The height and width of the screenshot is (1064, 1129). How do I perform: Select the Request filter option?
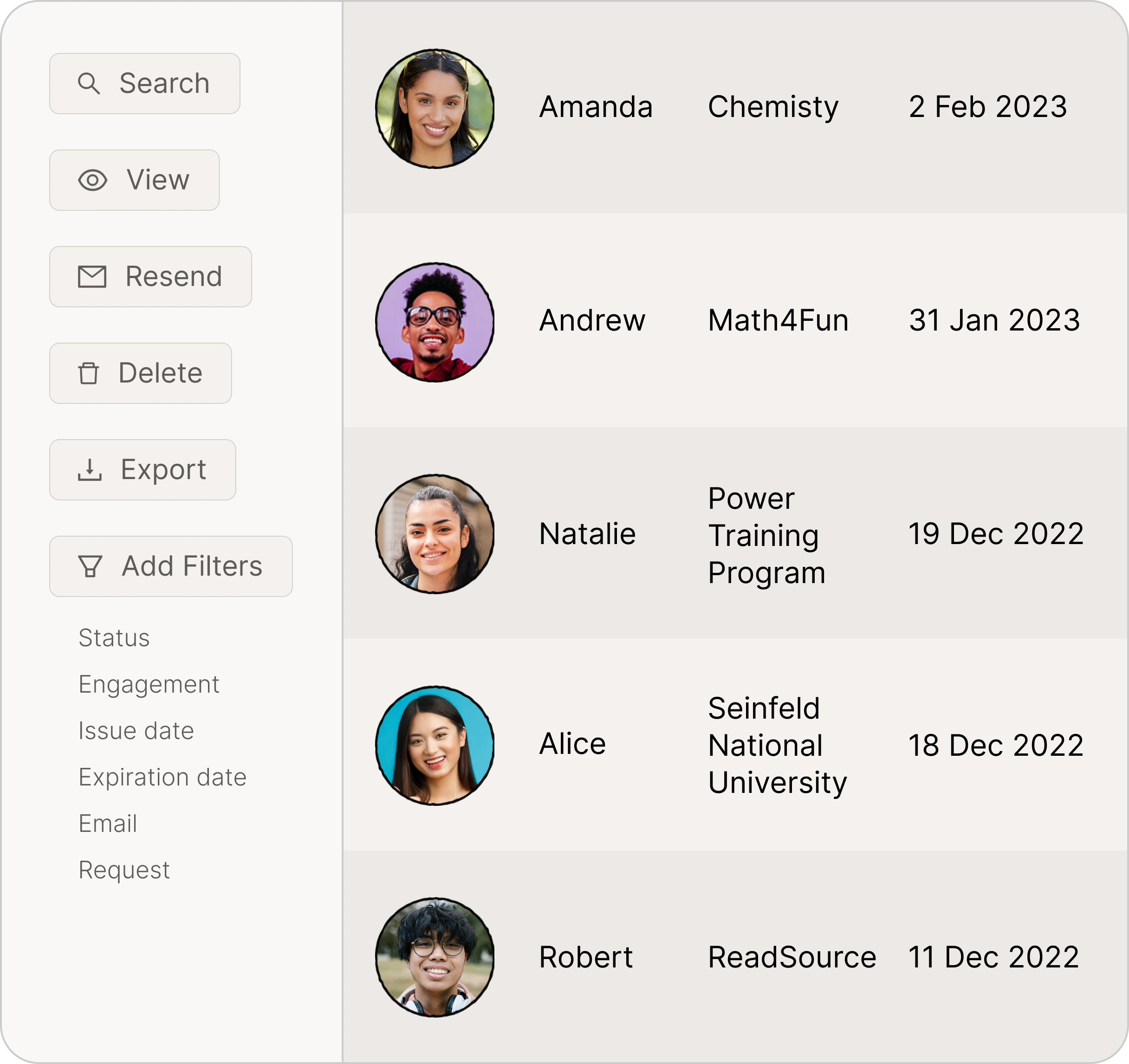124,870
